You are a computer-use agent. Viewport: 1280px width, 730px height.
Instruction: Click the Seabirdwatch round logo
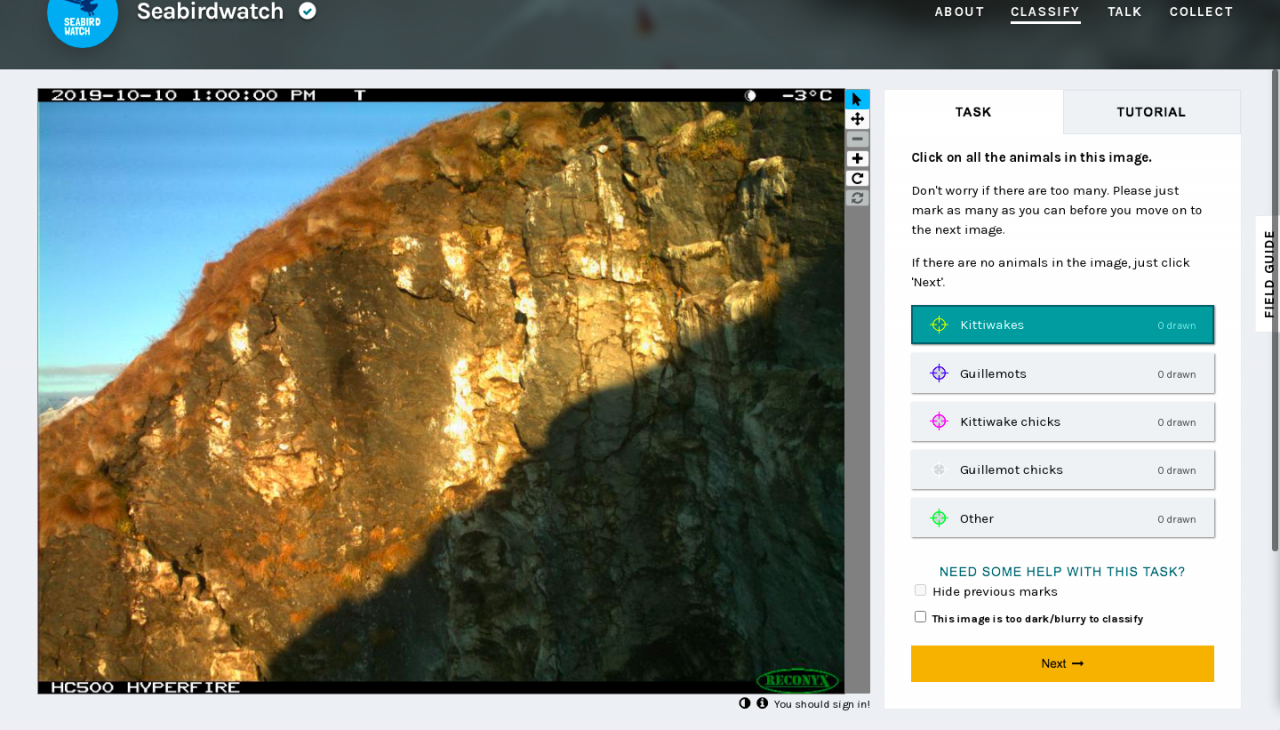pos(82,14)
